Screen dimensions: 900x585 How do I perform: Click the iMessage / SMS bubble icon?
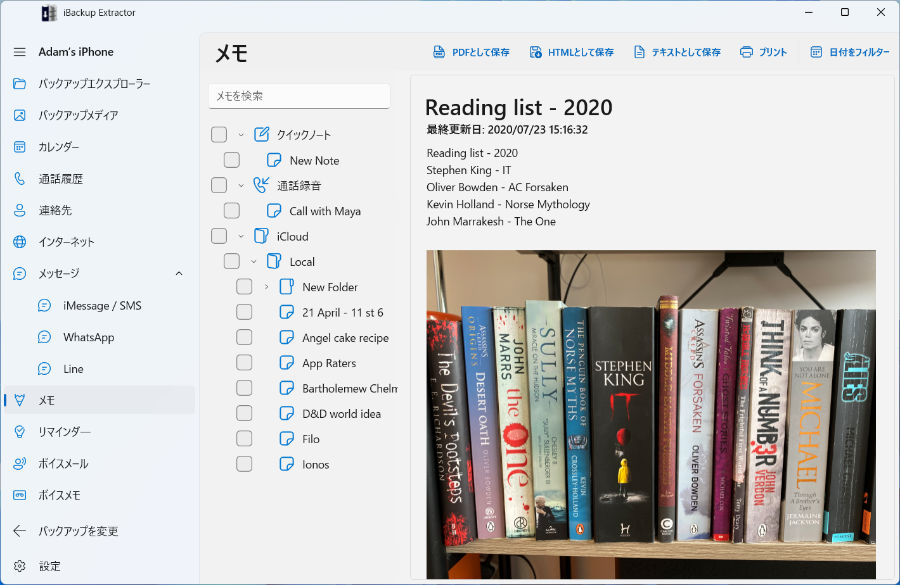pos(44,305)
